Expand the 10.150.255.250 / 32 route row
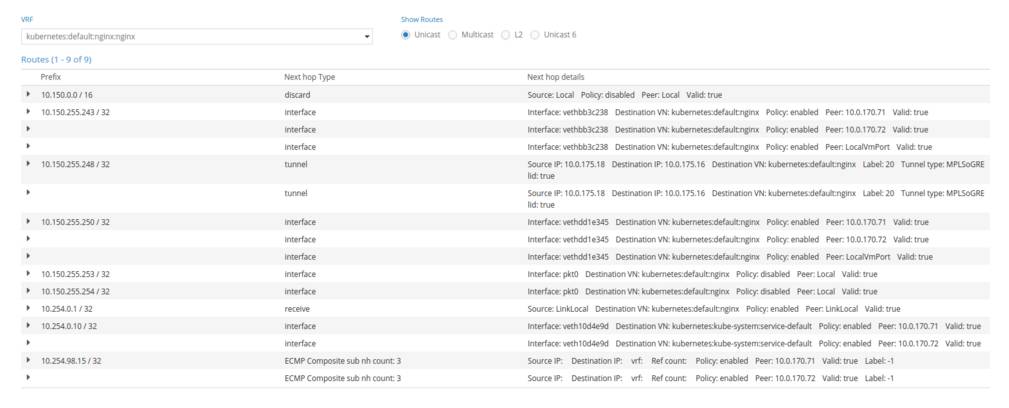The height and width of the screenshot is (408, 1009). (x=28, y=222)
